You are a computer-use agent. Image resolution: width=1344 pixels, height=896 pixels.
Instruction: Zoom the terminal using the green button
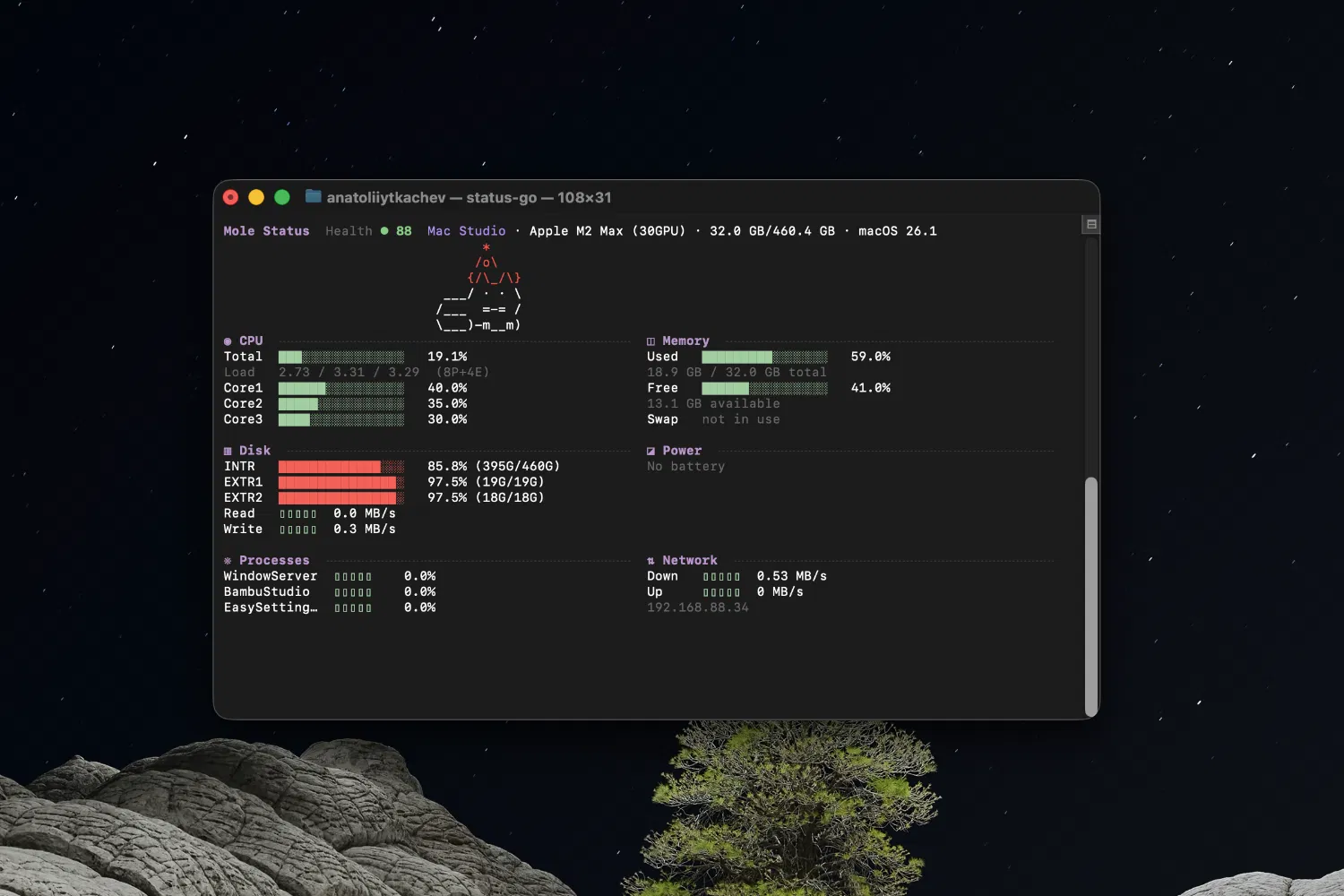coord(282,197)
